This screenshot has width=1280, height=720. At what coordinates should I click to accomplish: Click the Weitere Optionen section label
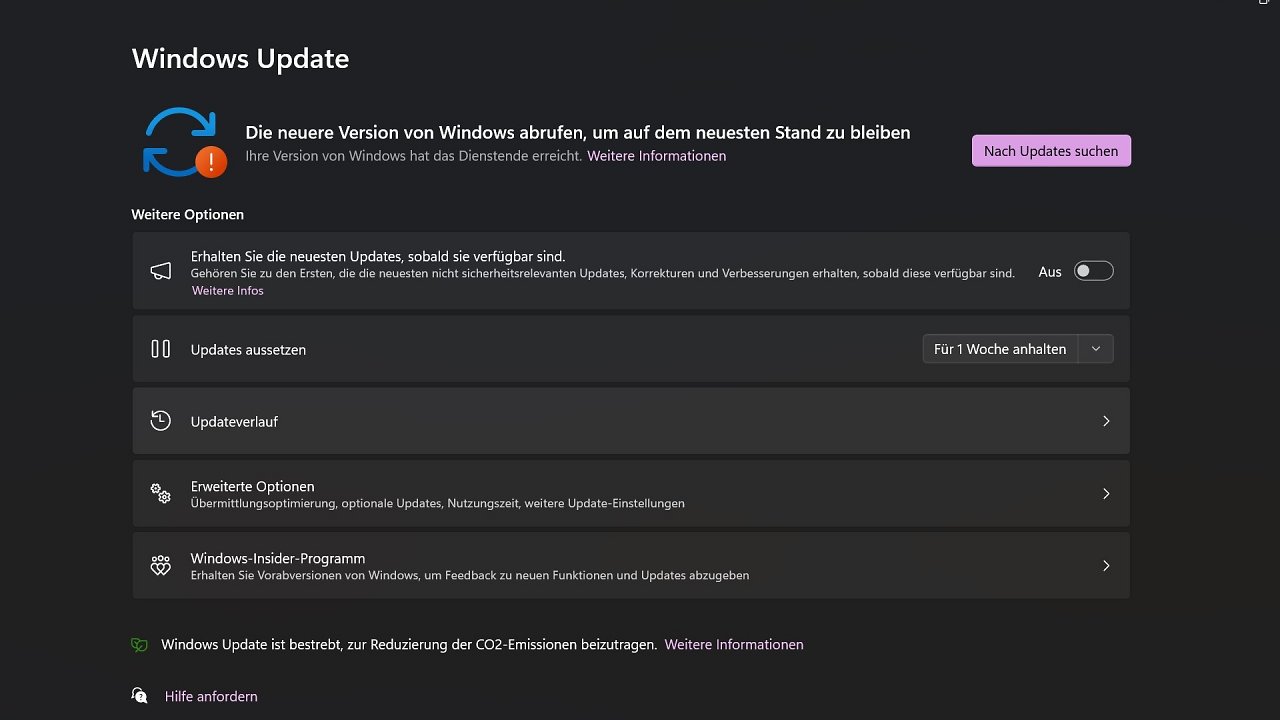(x=187, y=214)
